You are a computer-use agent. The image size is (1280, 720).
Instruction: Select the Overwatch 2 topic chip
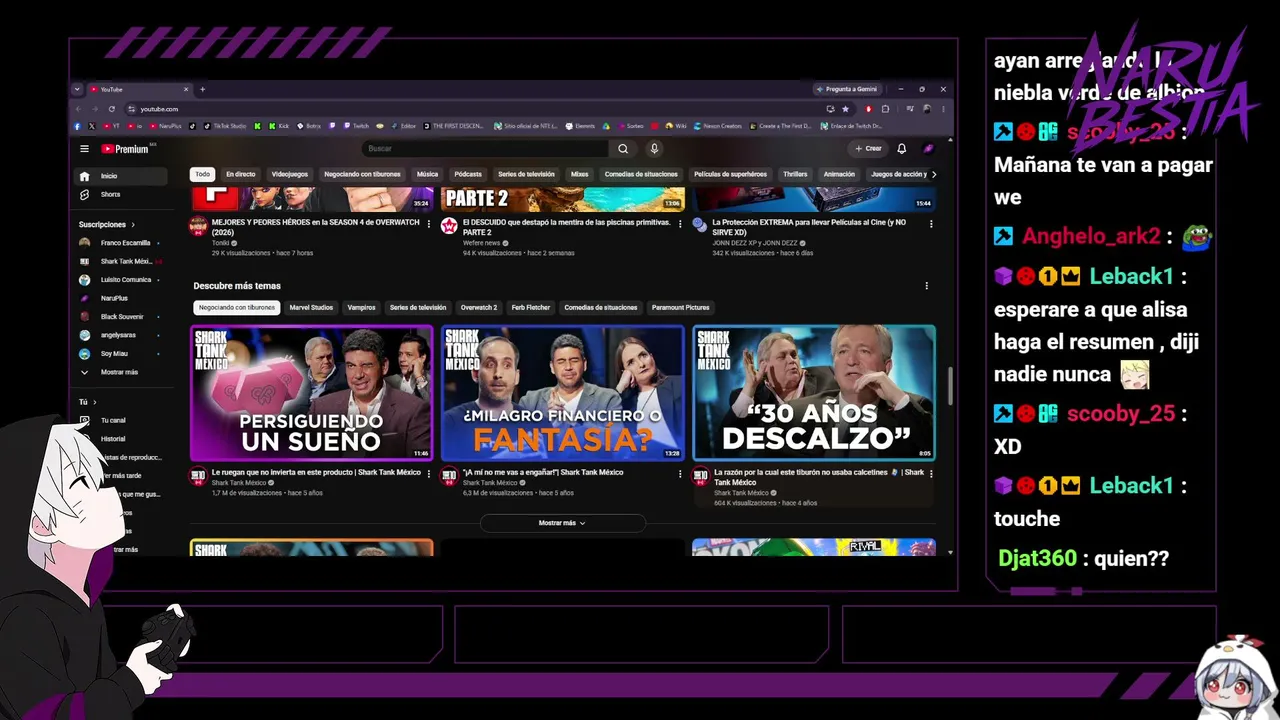click(x=479, y=308)
